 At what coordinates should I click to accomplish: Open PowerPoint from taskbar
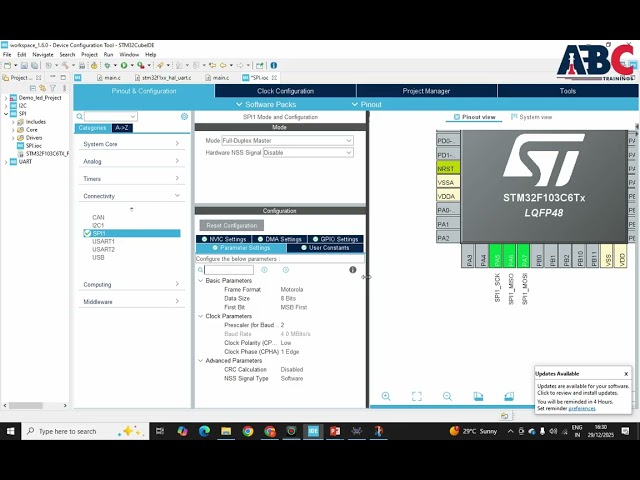pyautogui.click(x=335, y=431)
